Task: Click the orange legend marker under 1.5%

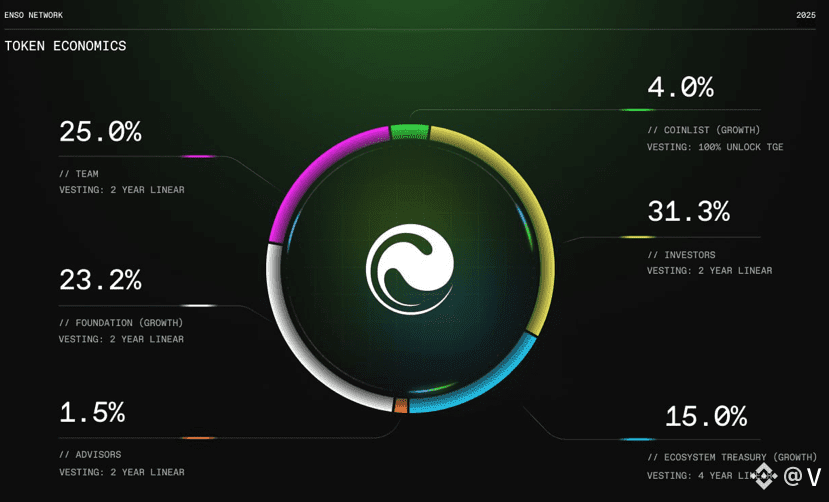Action: pyautogui.click(x=198, y=438)
